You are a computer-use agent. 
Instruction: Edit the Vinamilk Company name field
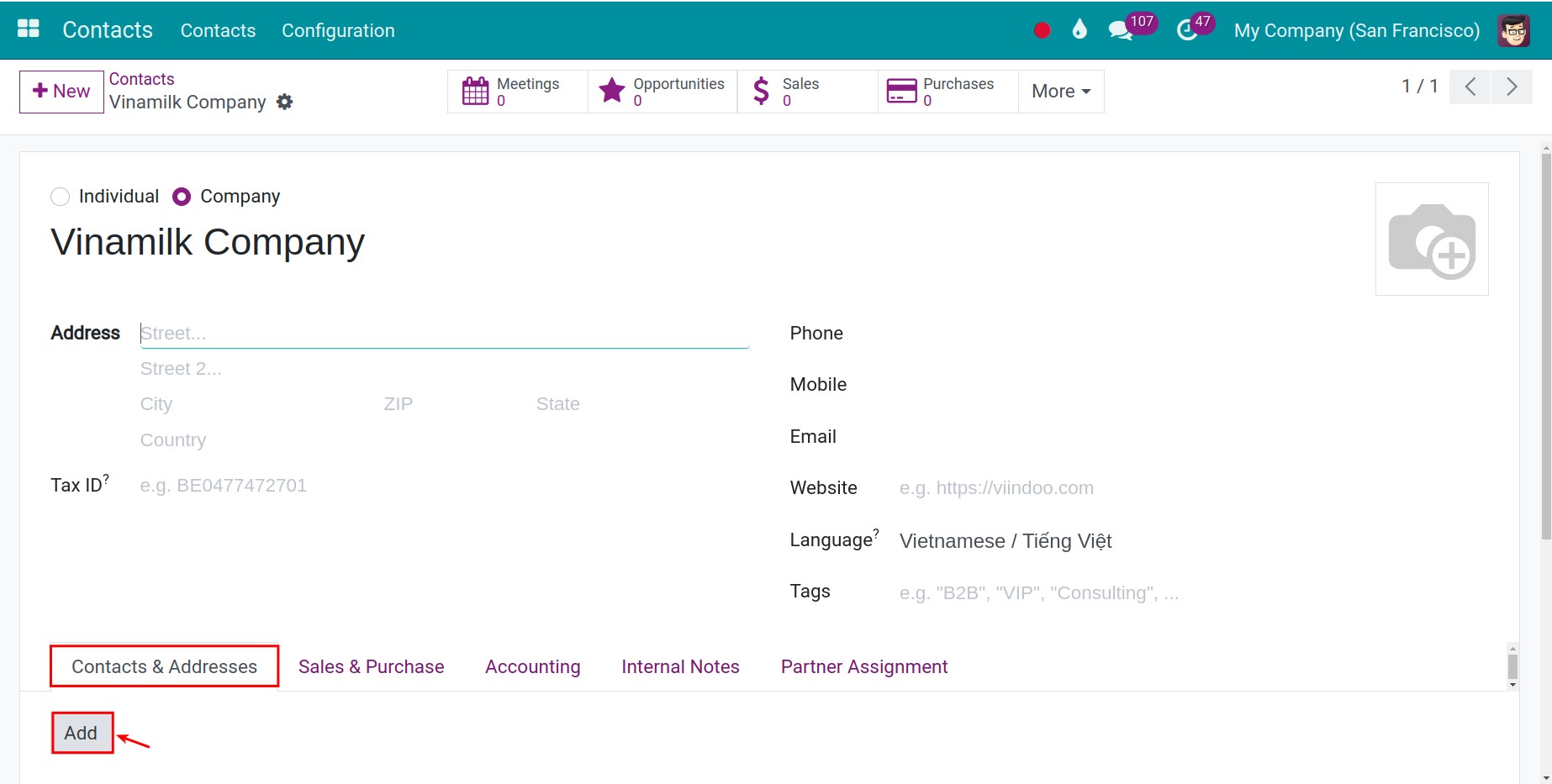coord(208,243)
